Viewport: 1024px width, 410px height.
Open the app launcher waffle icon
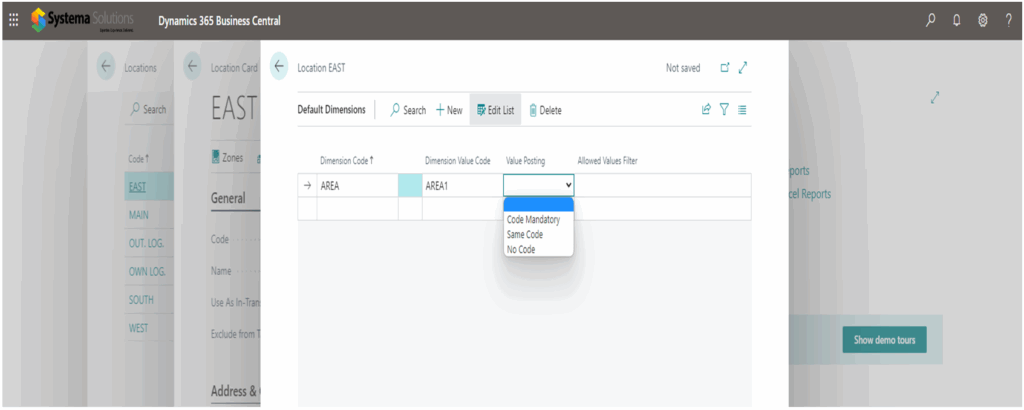(13, 21)
